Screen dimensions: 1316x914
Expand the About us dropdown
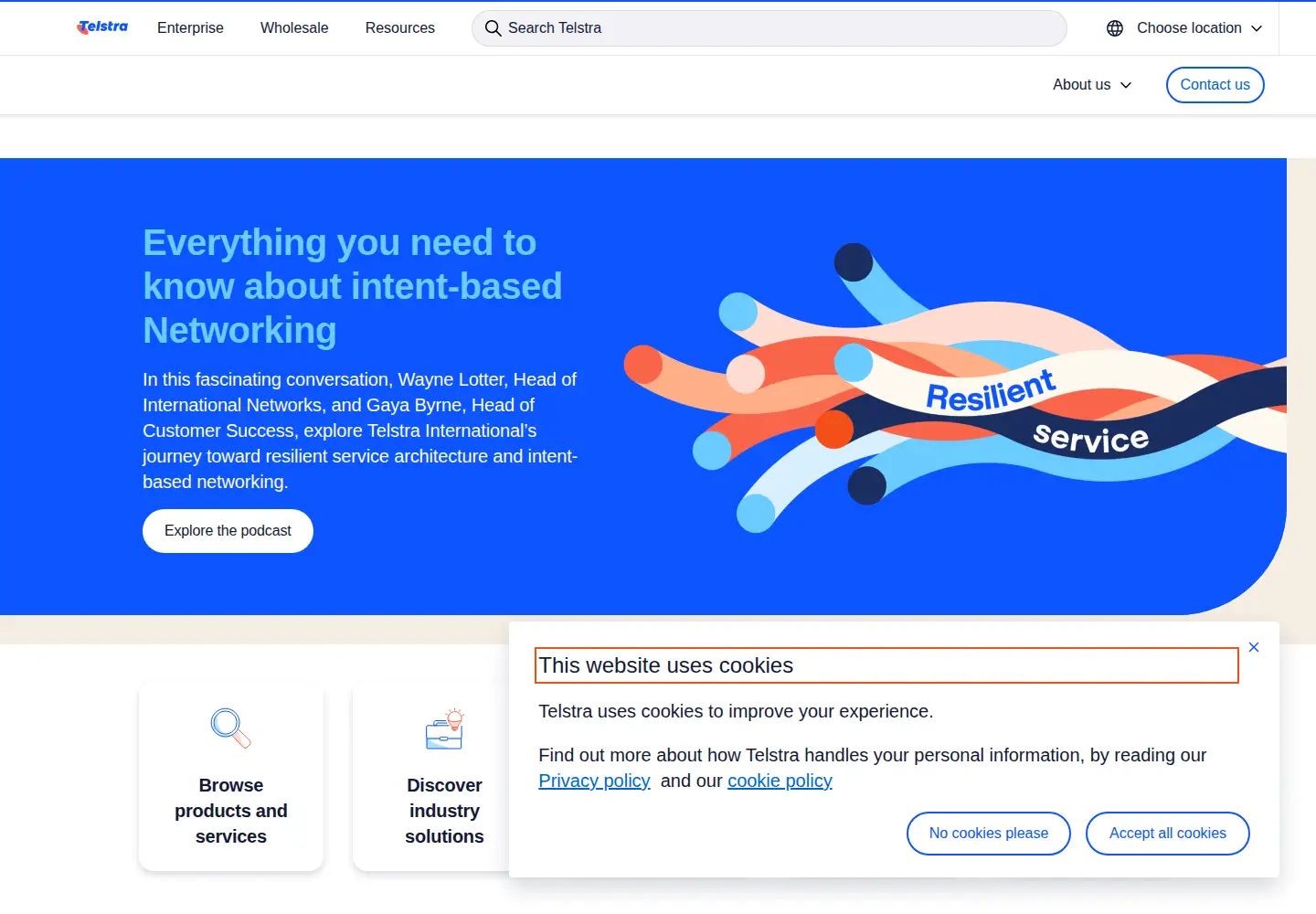click(1092, 84)
